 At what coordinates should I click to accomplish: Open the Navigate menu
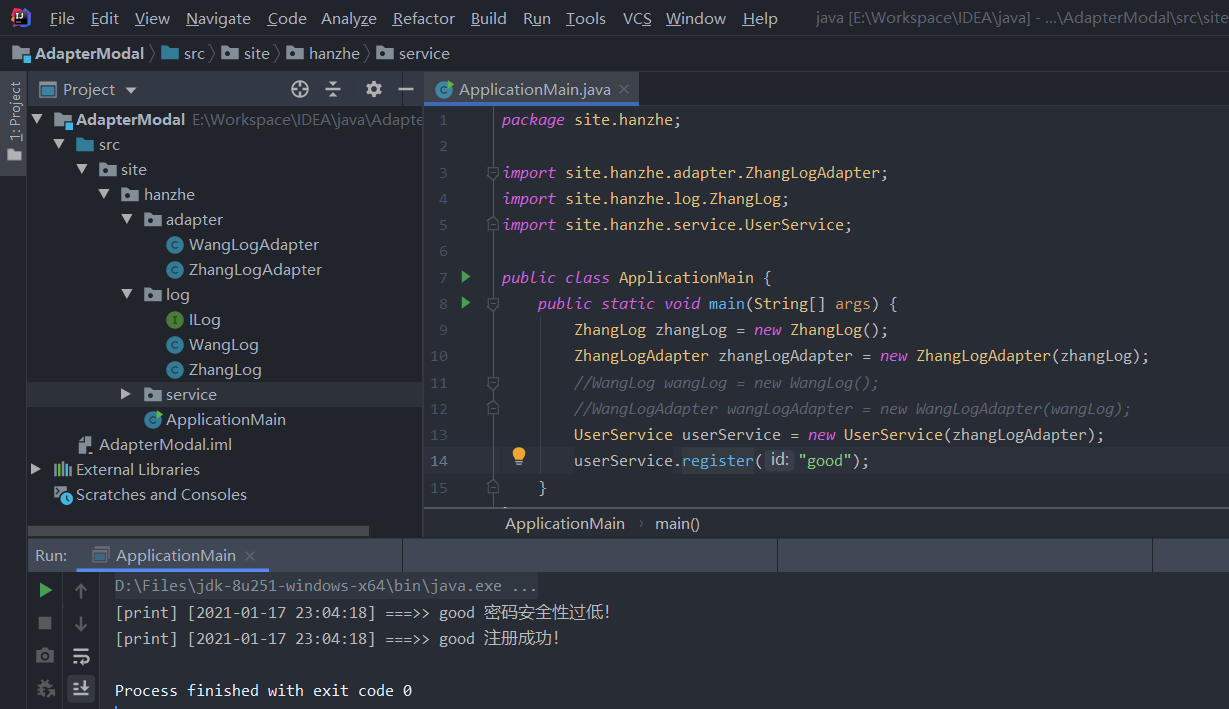coord(218,18)
